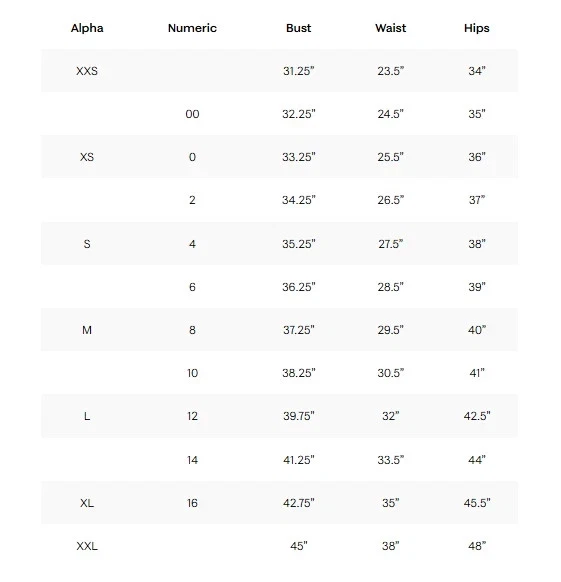
Task: Select bust measurement 42.75"
Action: coord(299,503)
